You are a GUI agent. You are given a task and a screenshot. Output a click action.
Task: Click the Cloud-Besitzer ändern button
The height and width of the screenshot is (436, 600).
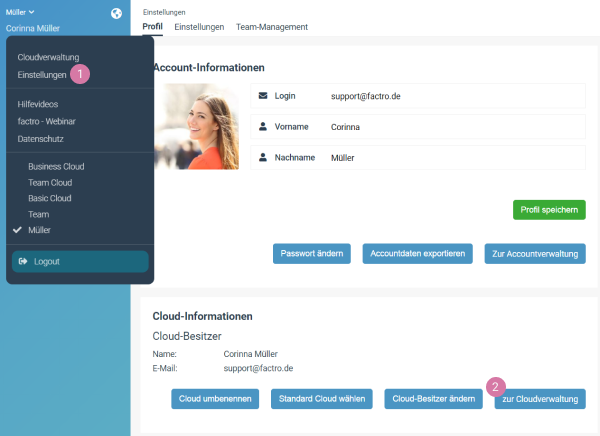(x=433, y=399)
